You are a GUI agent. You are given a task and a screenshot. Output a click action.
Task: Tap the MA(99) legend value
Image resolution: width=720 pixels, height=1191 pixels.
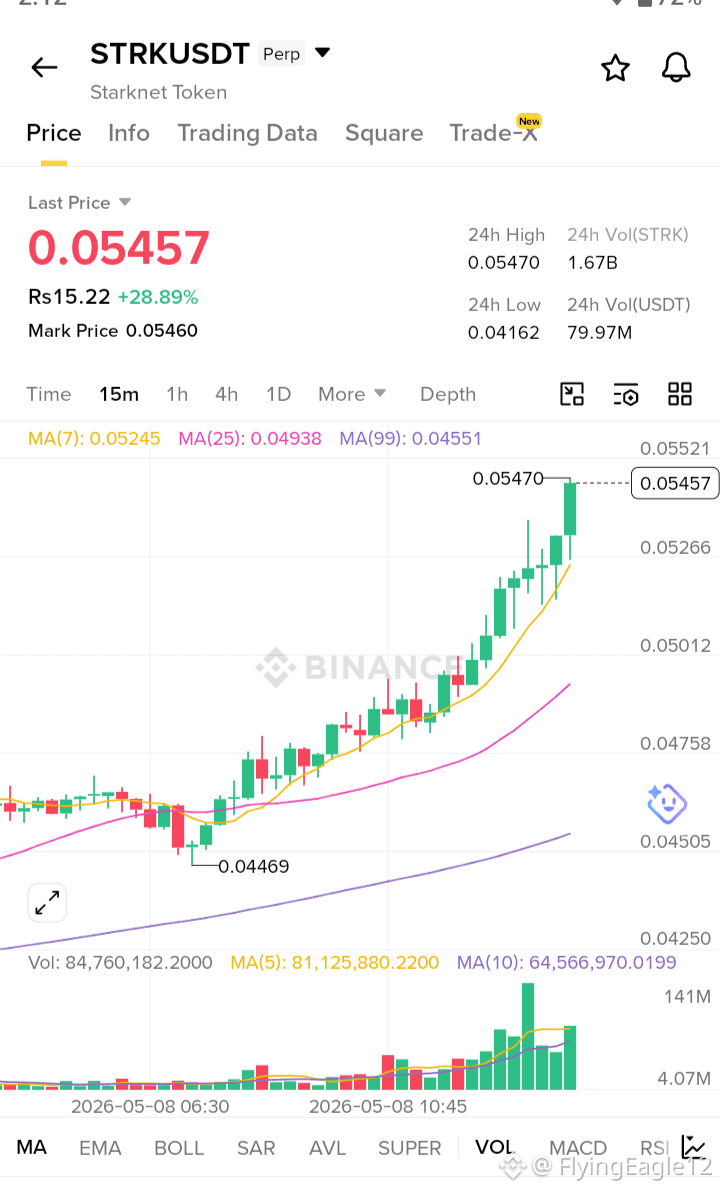pyautogui.click(x=410, y=438)
